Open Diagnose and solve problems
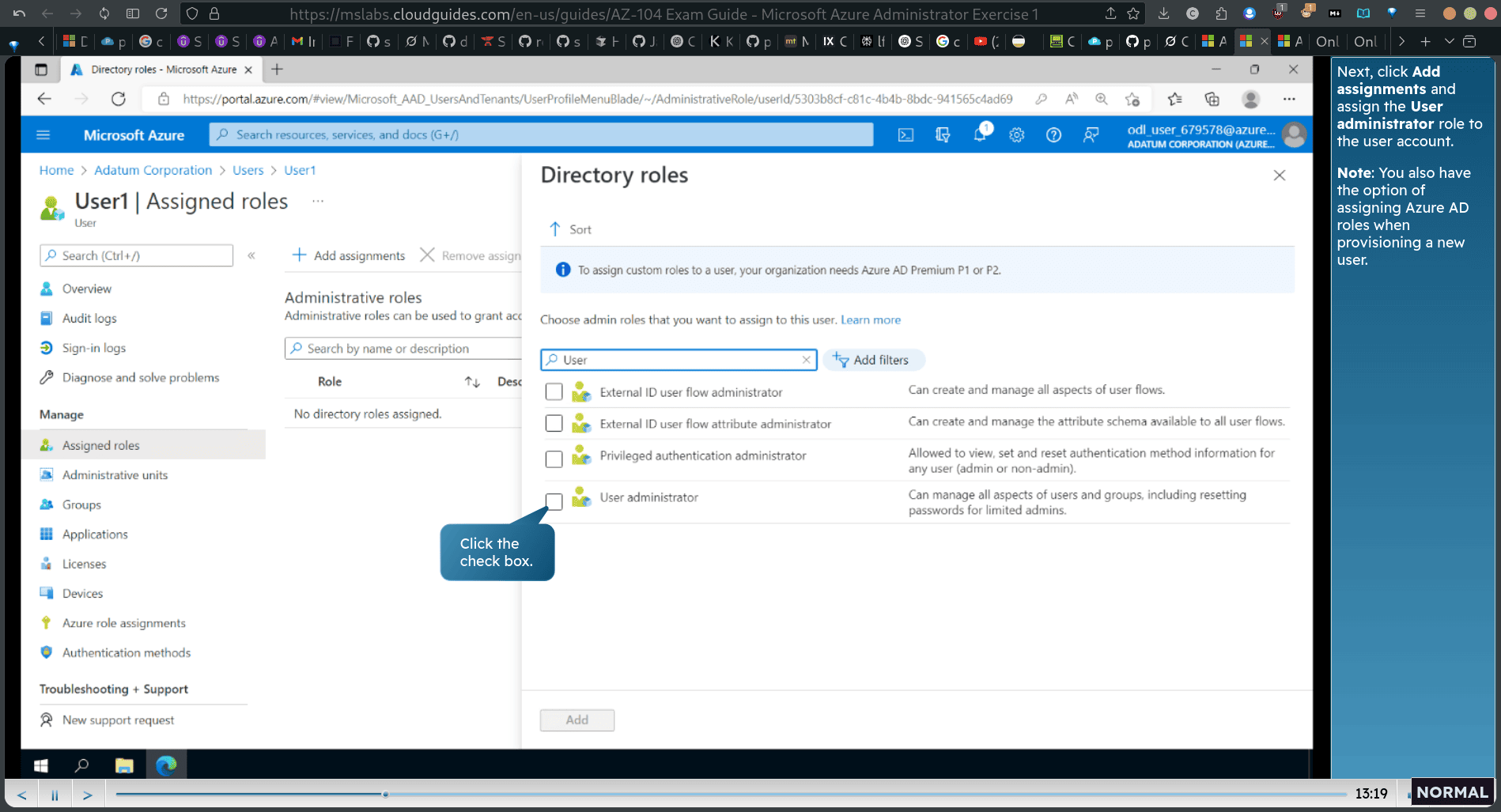The image size is (1501, 812). coord(141,377)
